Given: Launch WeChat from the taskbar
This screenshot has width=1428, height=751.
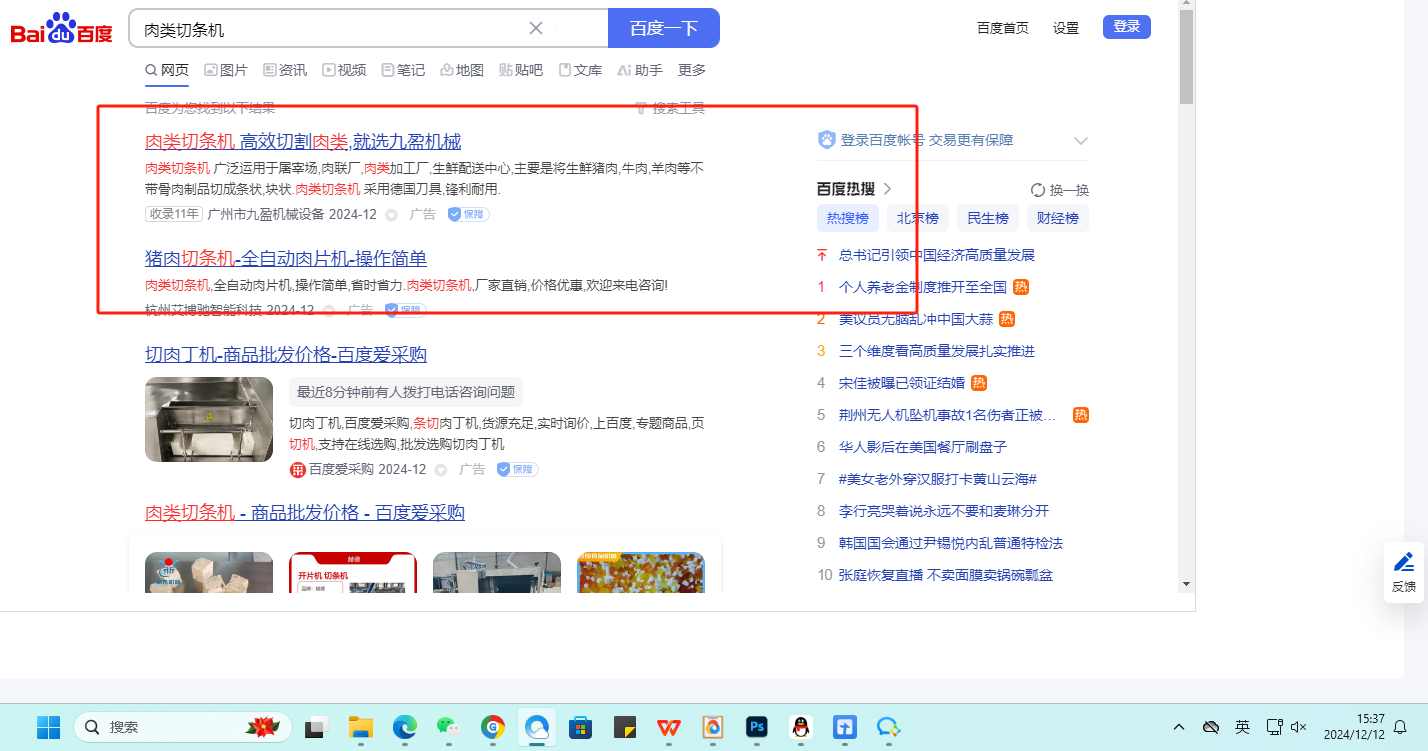Looking at the screenshot, I should [448, 727].
